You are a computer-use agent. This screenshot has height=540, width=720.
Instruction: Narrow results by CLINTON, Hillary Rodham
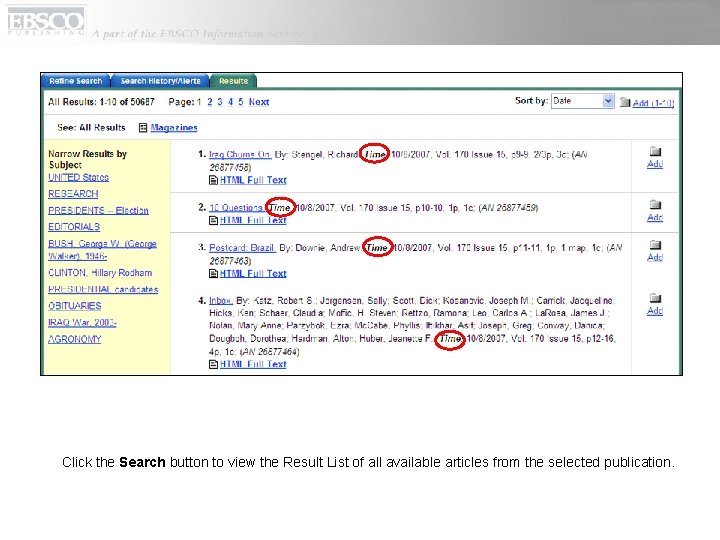coord(100,273)
